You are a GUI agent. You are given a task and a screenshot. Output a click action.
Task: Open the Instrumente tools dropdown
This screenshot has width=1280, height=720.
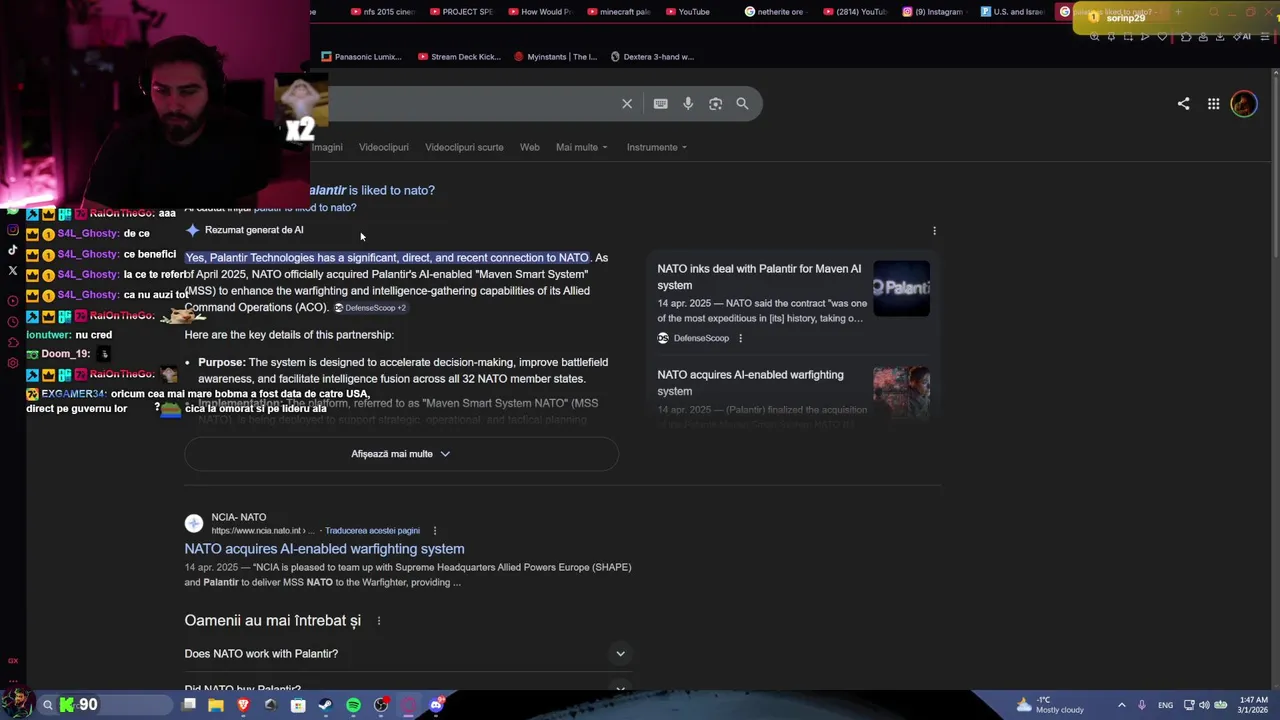[x=657, y=147]
